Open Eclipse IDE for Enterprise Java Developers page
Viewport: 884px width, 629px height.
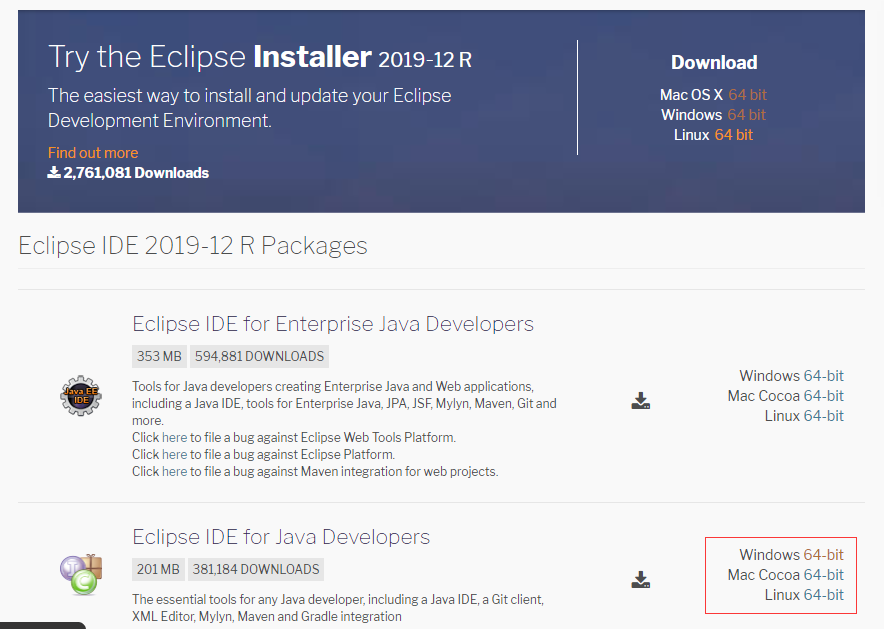coord(334,324)
